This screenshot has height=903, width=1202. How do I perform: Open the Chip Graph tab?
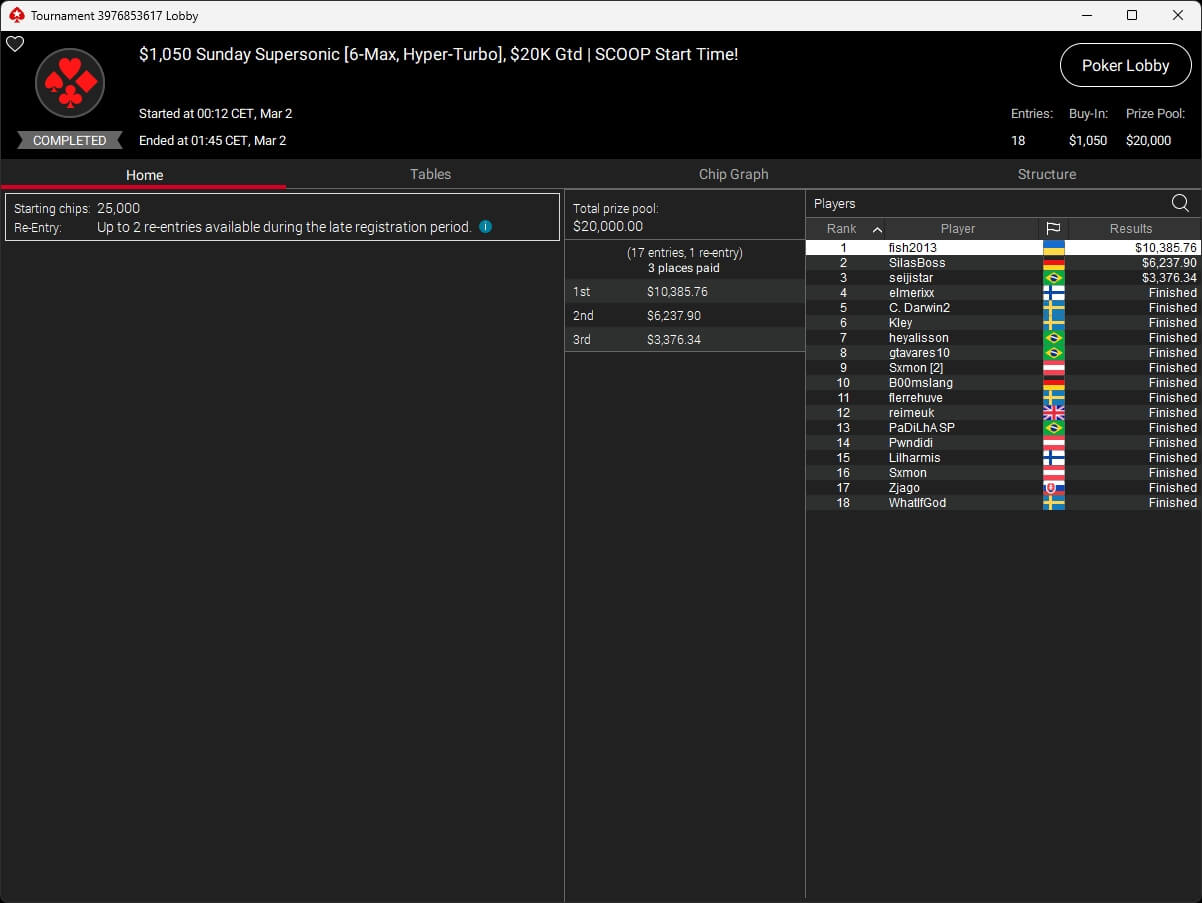(x=733, y=174)
